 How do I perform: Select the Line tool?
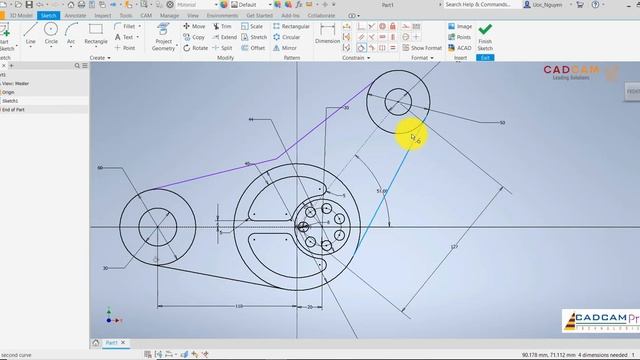(30, 33)
